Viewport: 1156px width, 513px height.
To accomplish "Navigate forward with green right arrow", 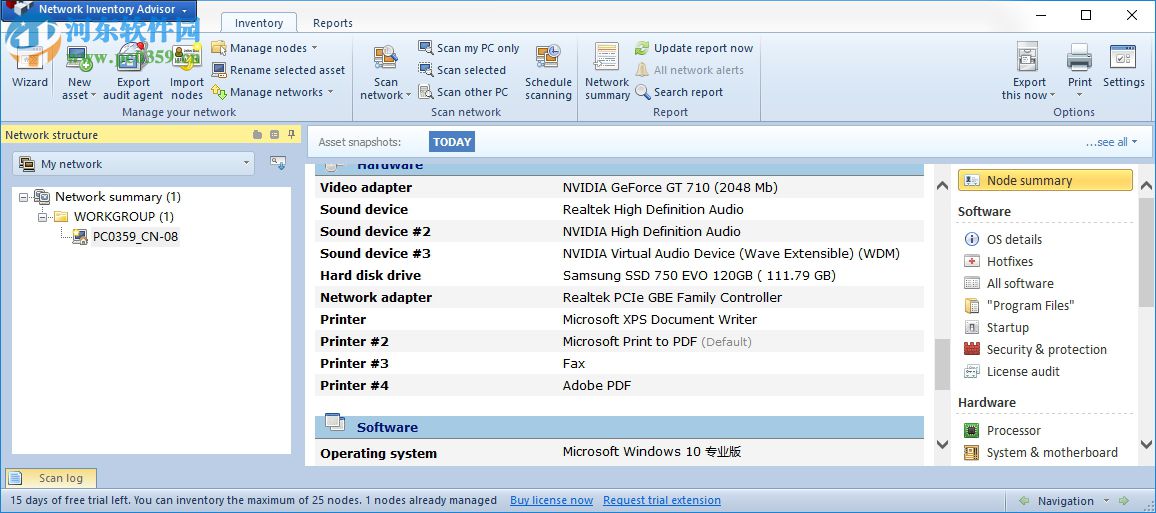I will [1124, 501].
